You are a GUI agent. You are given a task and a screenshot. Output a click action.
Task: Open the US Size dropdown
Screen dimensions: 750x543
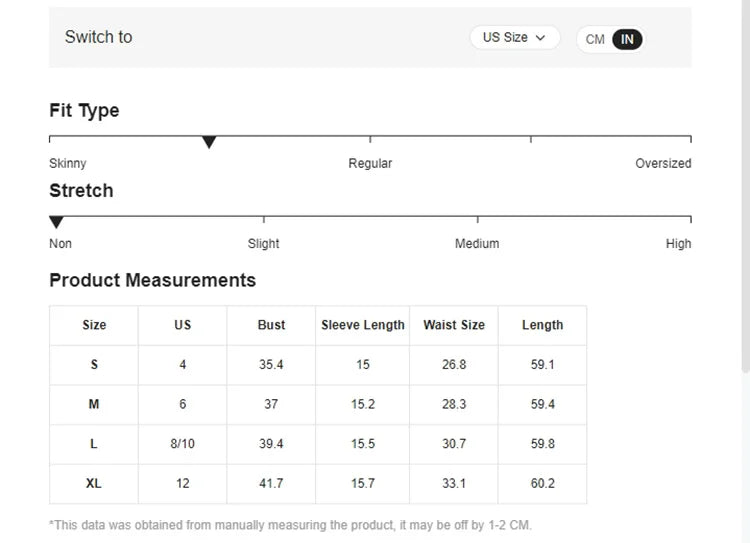[x=514, y=38]
